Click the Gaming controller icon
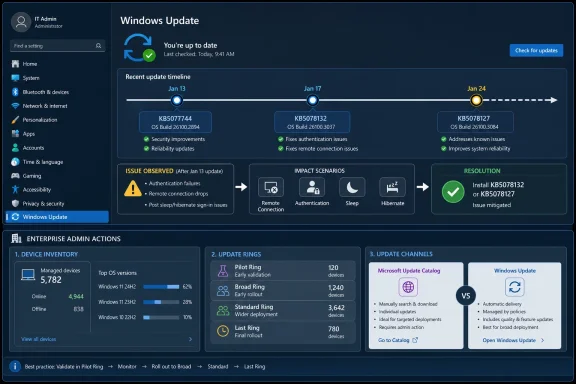Viewport: 576px width, 384px height. coord(15,176)
